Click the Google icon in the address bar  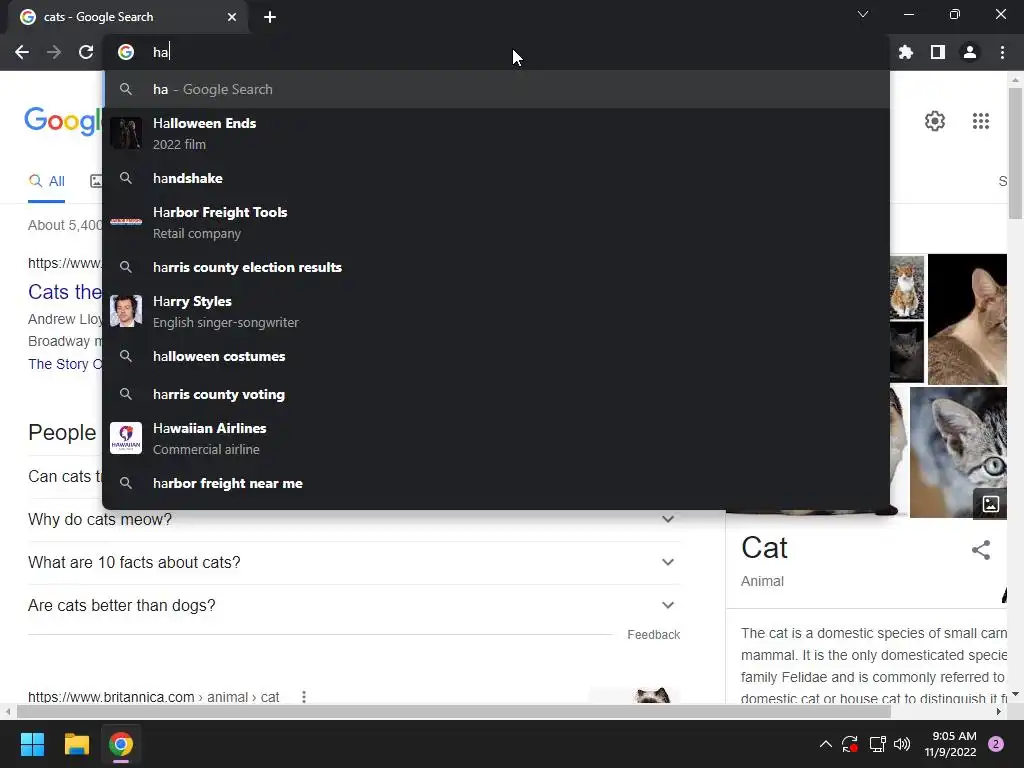coord(126,52)
